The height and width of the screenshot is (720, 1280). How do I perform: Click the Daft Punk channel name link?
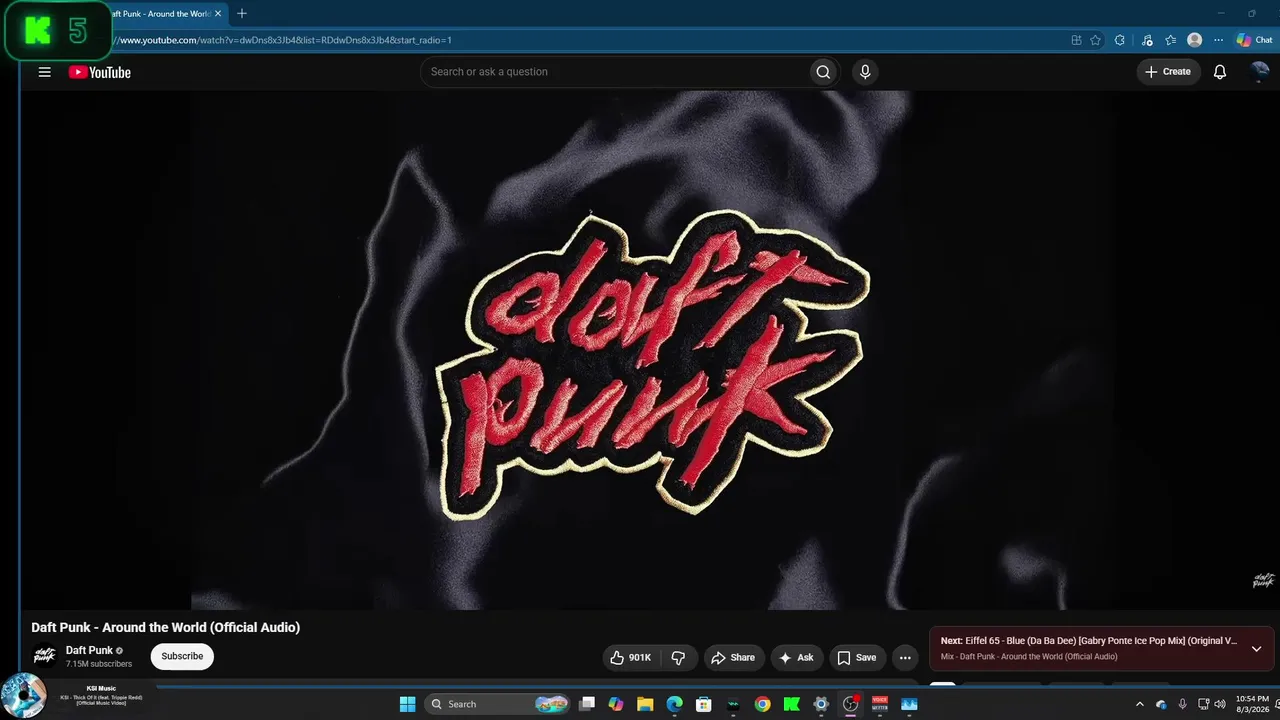pos(89,650)
